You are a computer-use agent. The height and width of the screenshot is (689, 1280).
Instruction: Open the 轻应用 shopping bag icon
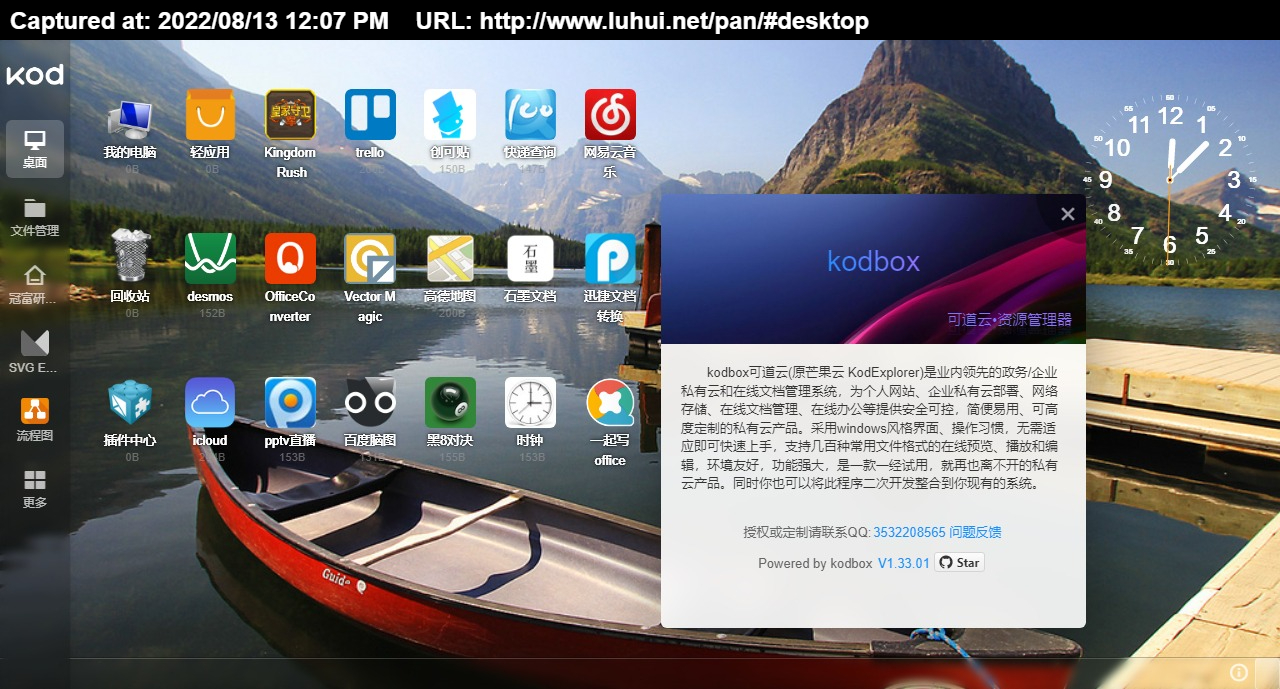210,115
